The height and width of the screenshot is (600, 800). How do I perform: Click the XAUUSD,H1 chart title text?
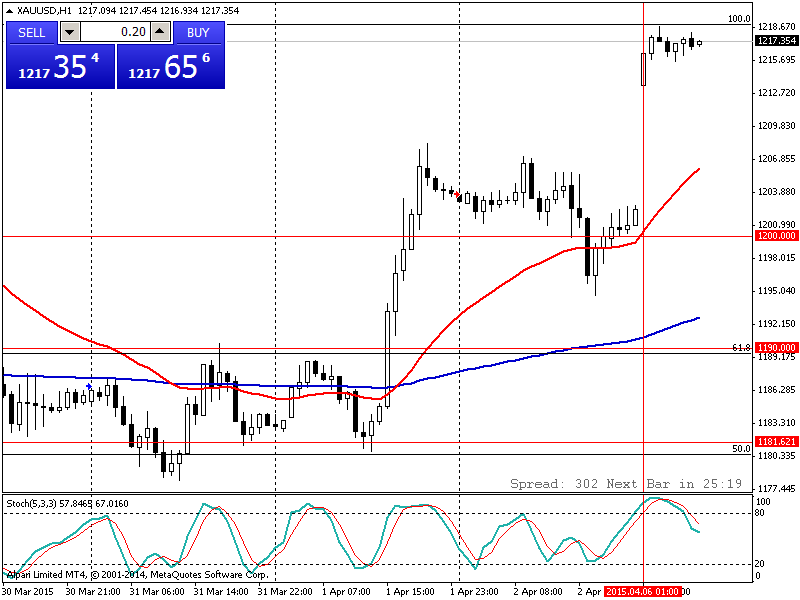click(x=44, y=10)
